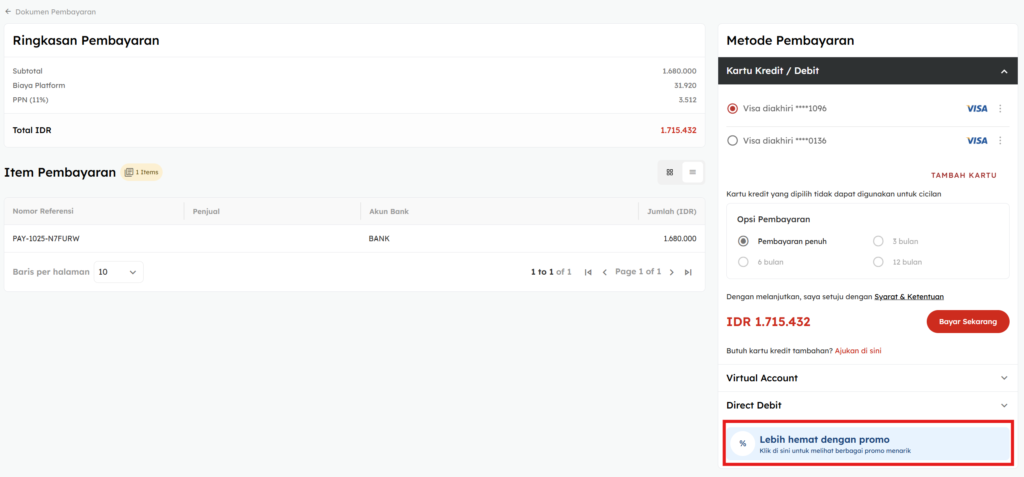Click the Bayar Sekarang button
The height and width of the screenshot is (477, 1024).
point(967,322)
